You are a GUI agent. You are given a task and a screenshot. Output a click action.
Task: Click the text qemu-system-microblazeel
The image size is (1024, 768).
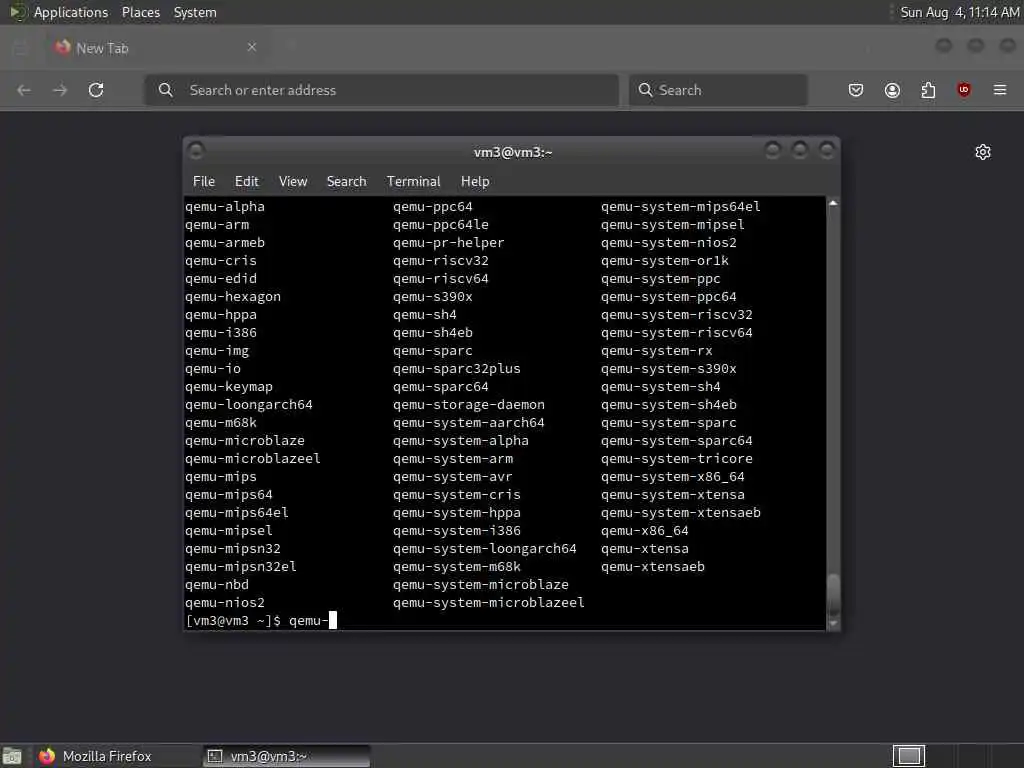click(488, 603)
